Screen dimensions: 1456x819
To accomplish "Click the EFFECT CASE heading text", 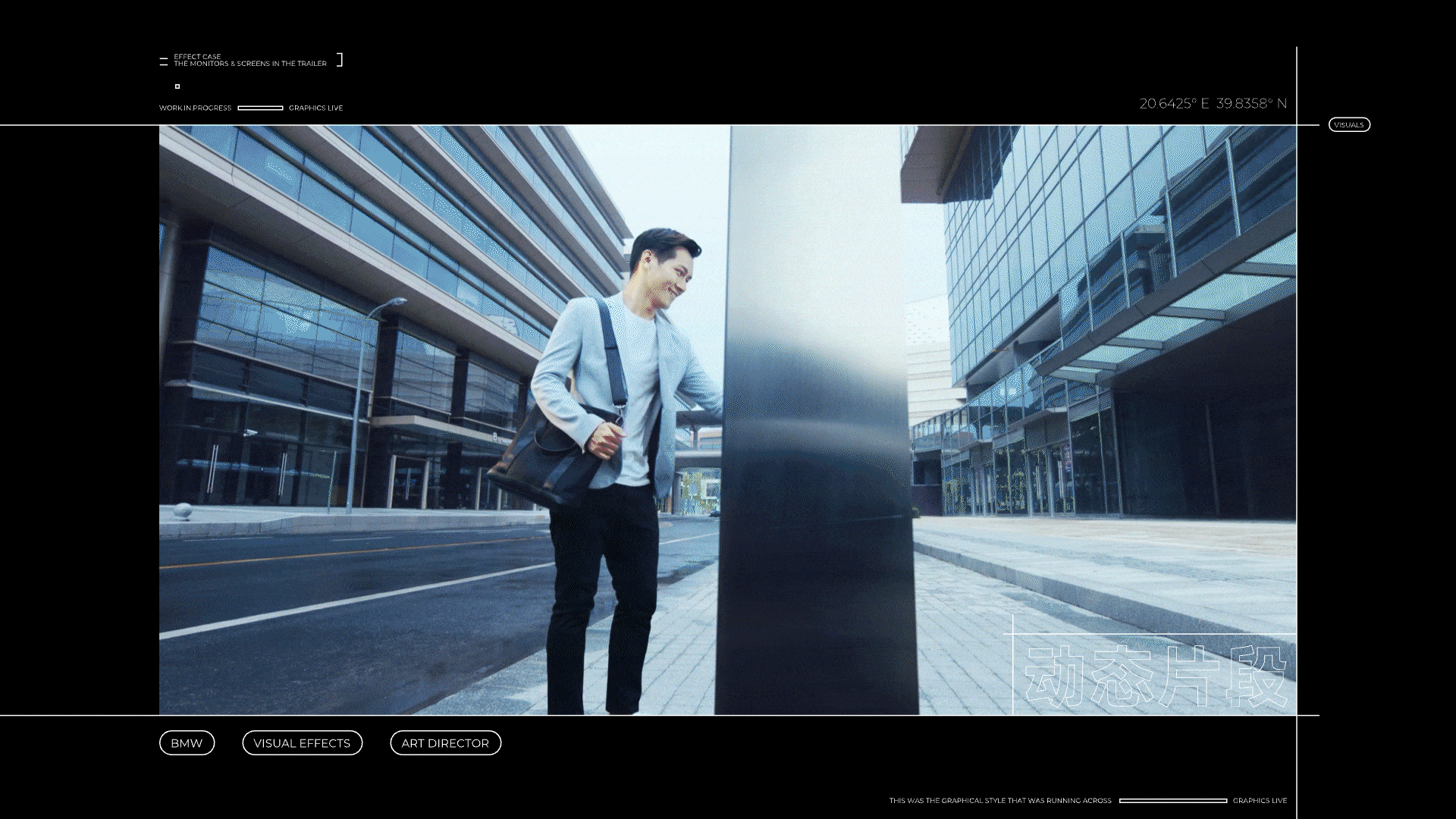I will pos(197,56).
